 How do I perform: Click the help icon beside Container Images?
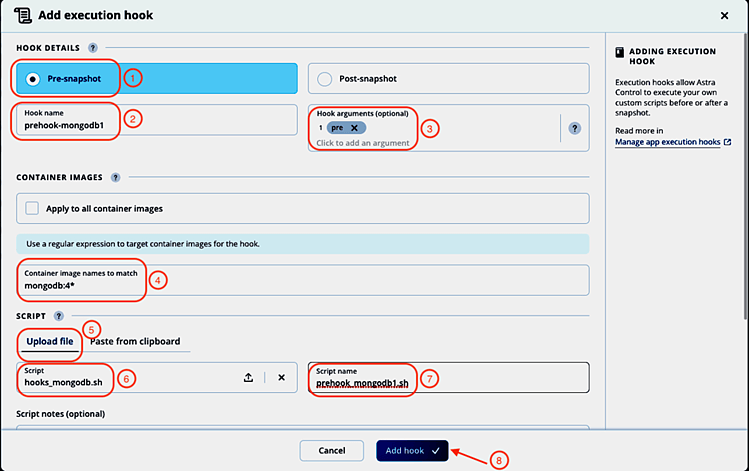pyautogui.click(x=115, y=177)
